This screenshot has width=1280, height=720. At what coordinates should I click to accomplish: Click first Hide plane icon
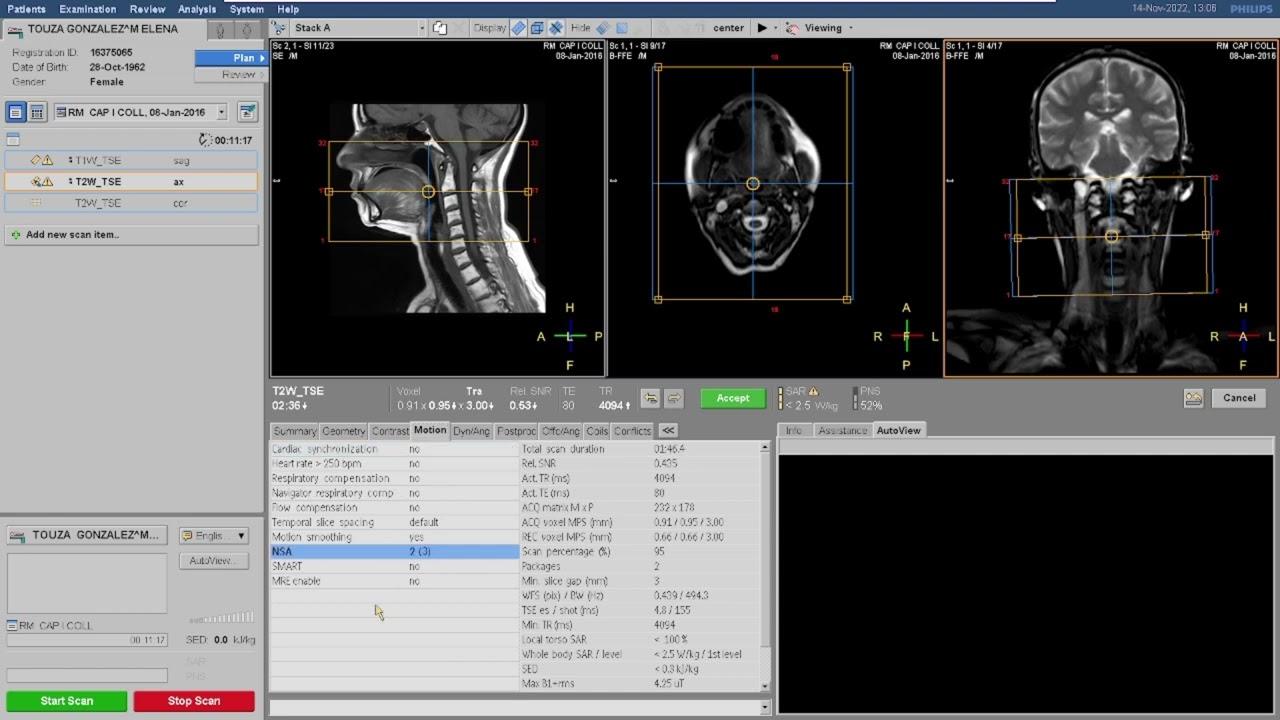[603, 28]
